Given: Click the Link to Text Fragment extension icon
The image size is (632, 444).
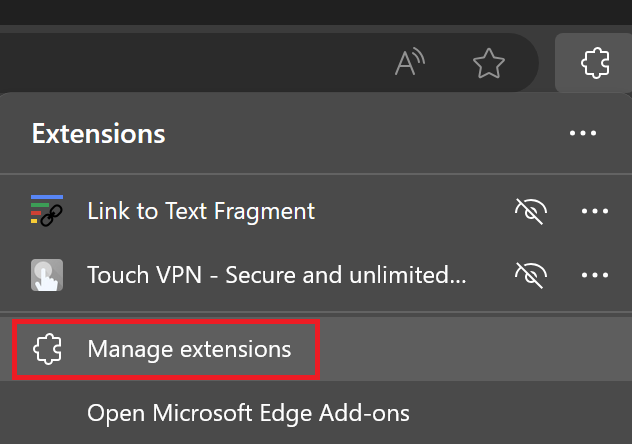Looking at the screenshot, I should click(x=47, y=211).
